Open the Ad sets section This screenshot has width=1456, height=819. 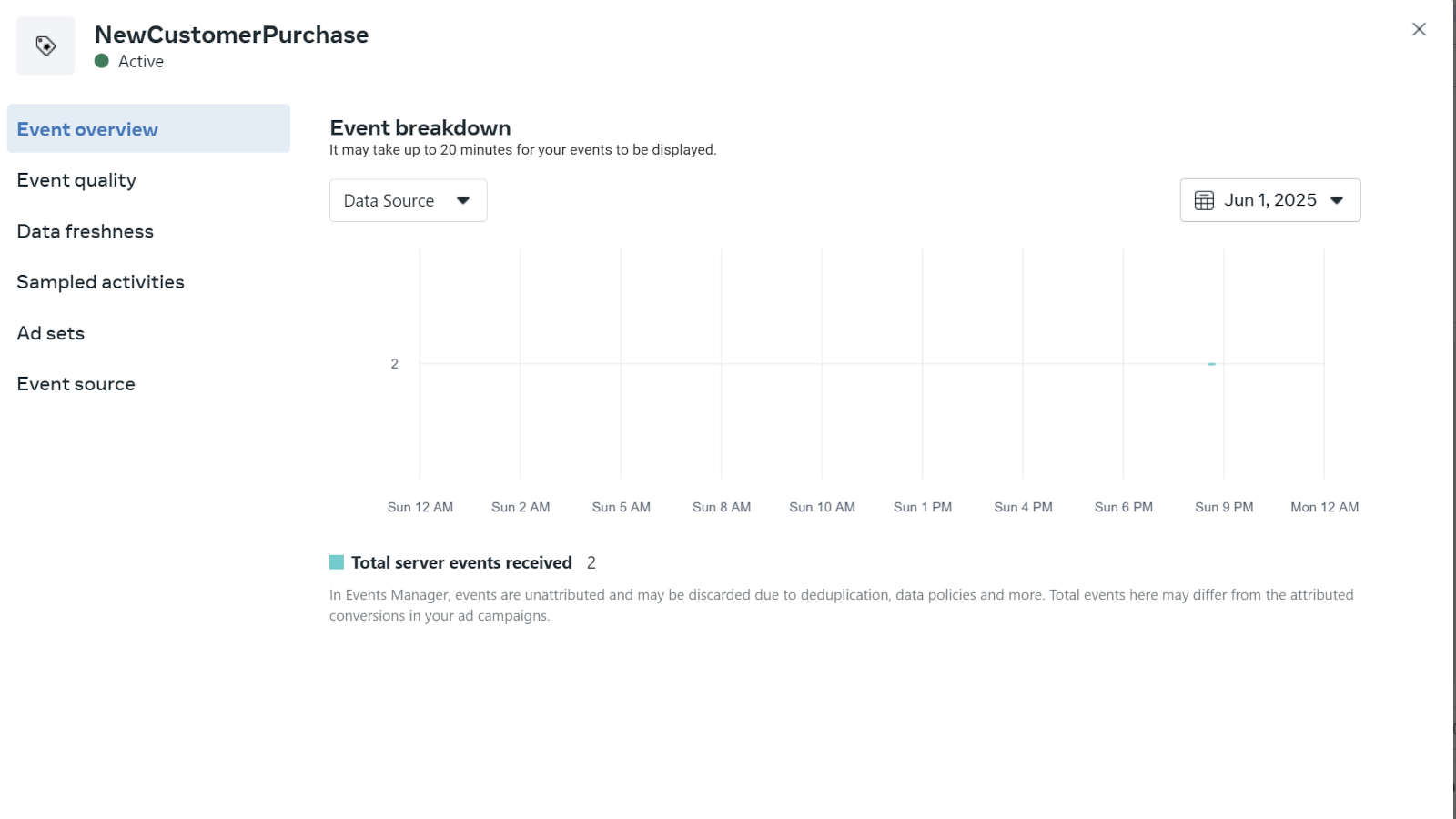(51, 333)
